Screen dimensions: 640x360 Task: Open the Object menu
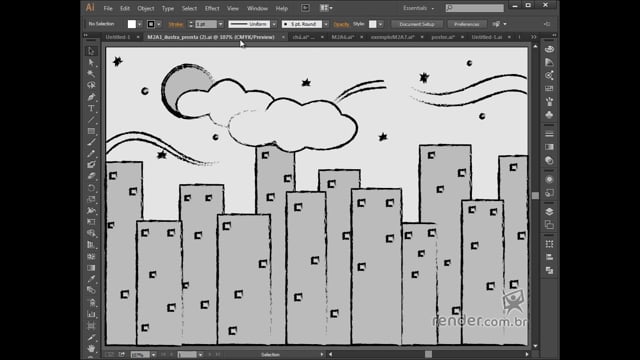coord(146,8)
